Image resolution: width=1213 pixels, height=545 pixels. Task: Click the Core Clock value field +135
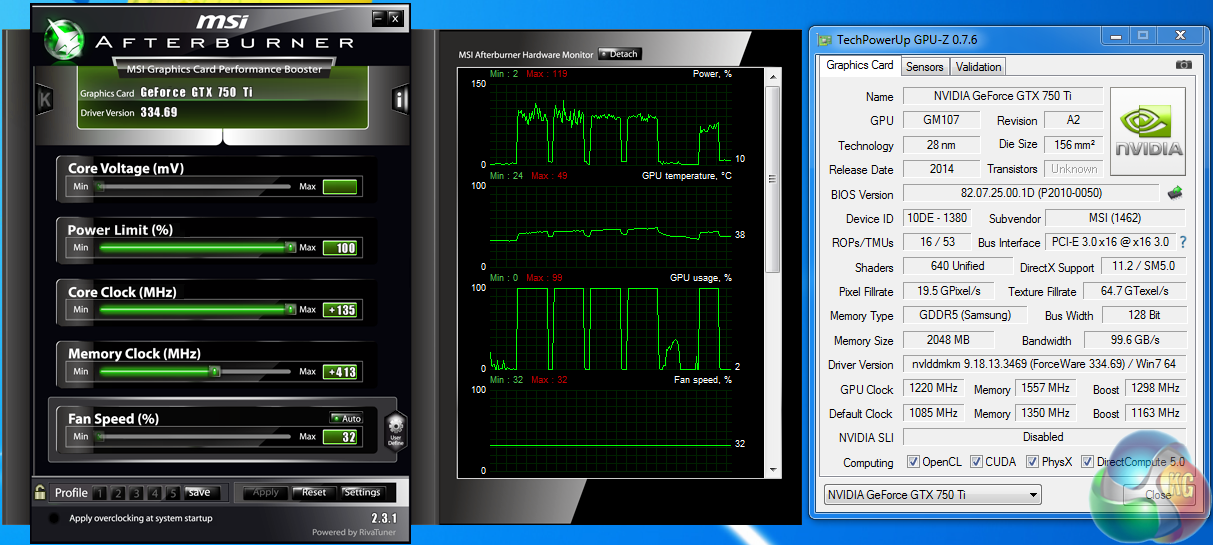[340, 310]
